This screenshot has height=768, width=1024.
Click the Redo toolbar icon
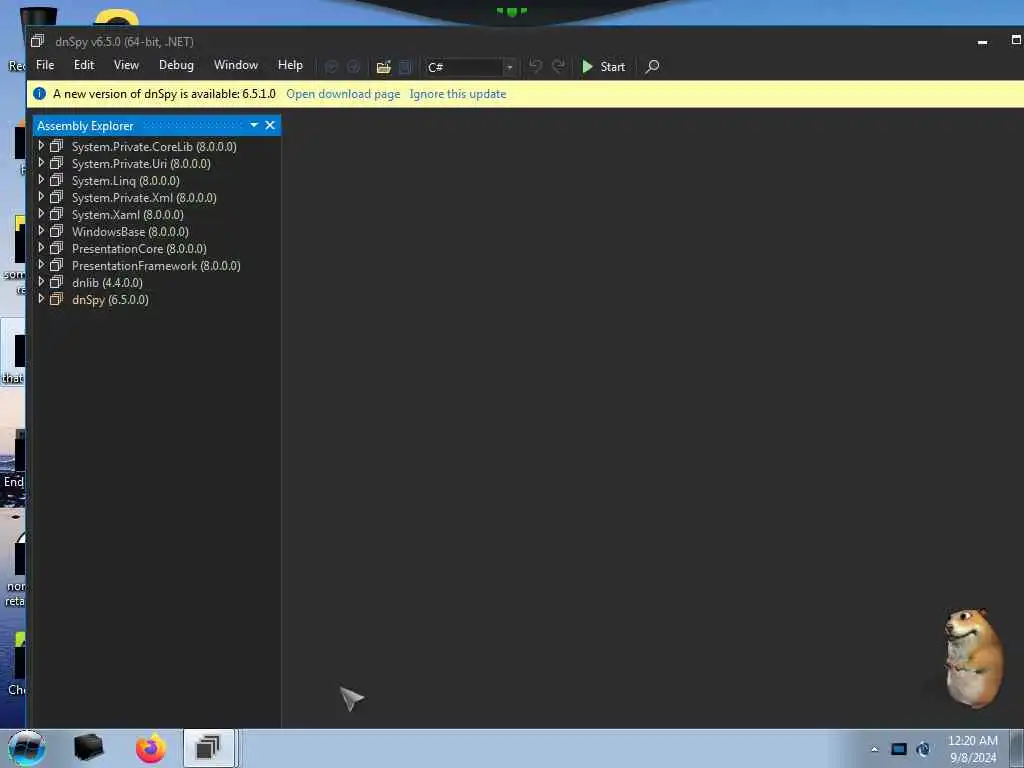click(x=558, y=66)
